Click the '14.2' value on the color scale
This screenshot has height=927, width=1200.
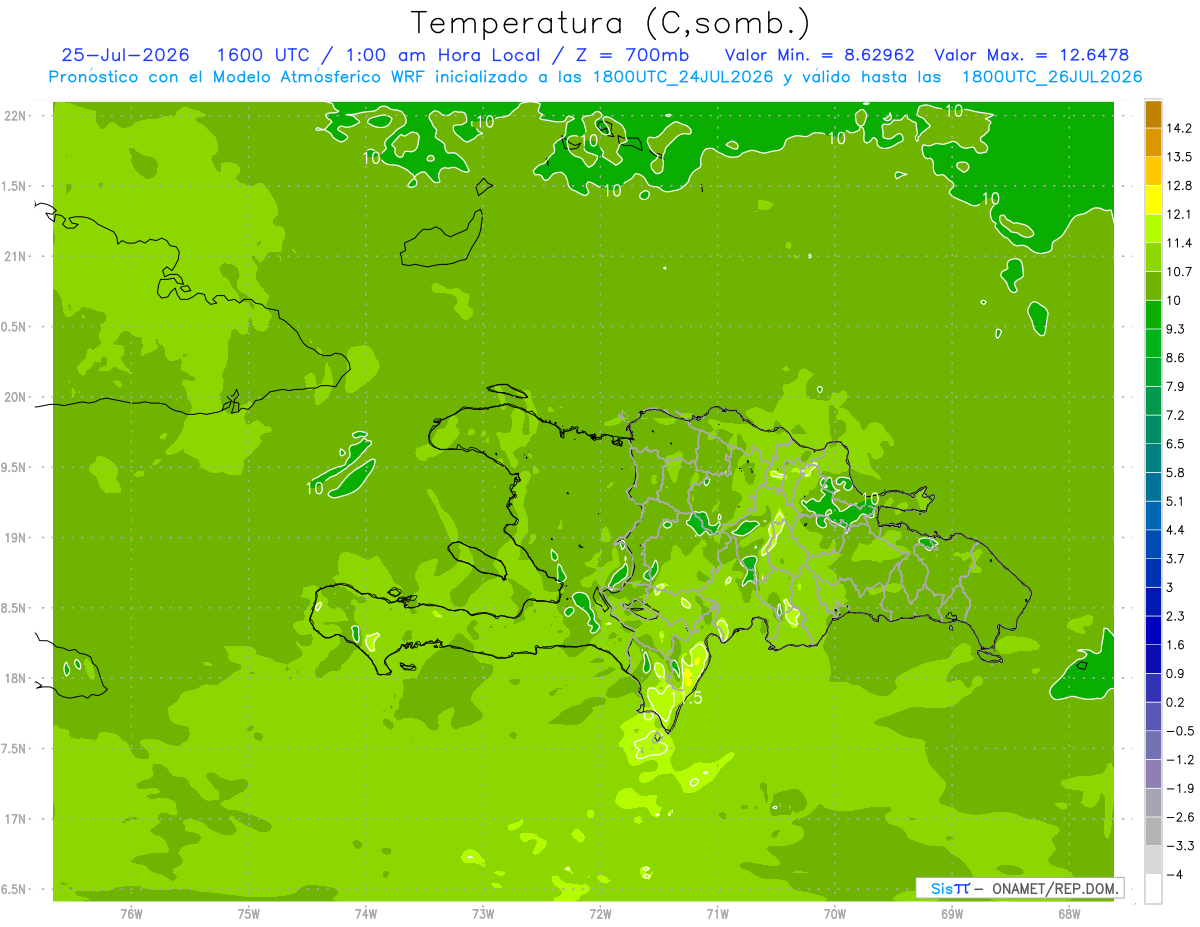click(1178, 128)
